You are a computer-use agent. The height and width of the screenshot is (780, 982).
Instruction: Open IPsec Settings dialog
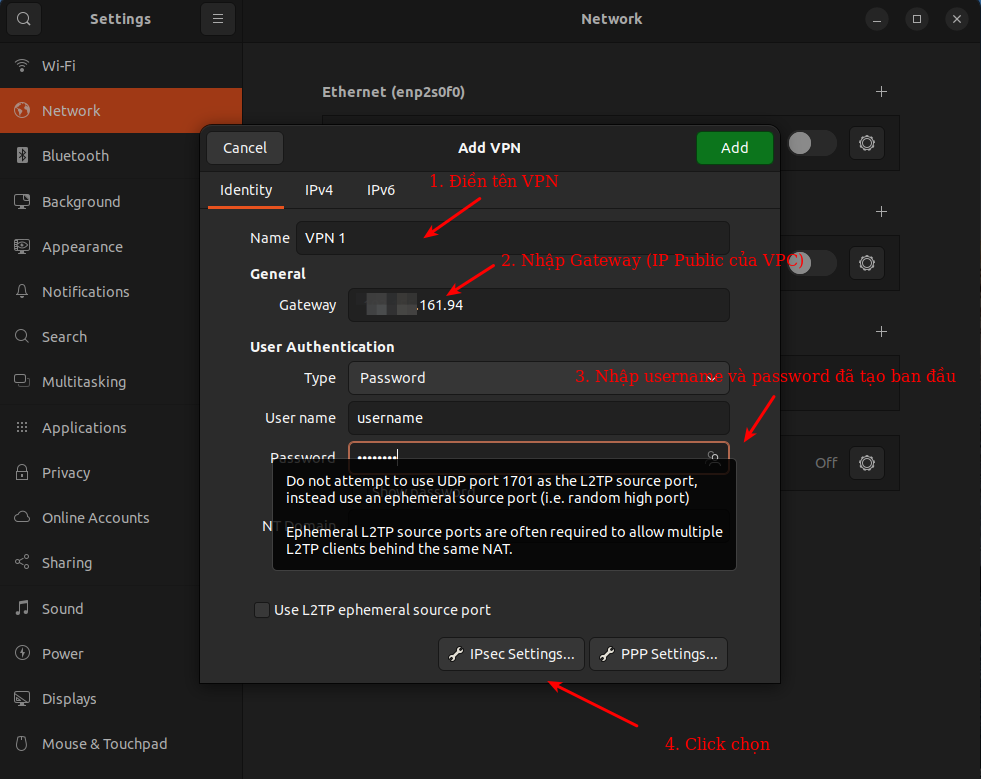tap(511, 655)
